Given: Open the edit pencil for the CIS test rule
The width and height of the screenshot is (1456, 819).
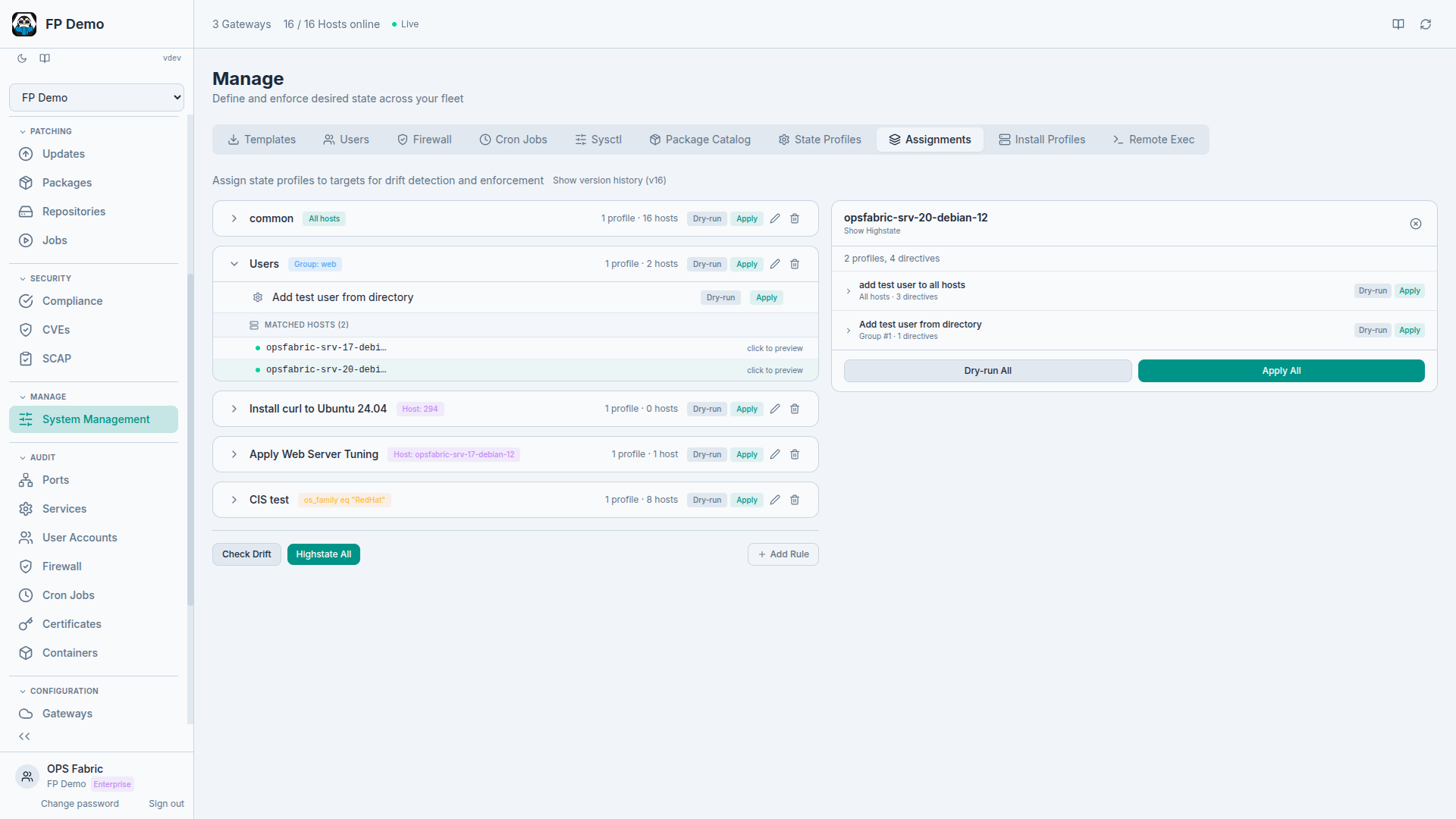Looking at the screenshot, I should pyautogui.click(x=775, y=500).
